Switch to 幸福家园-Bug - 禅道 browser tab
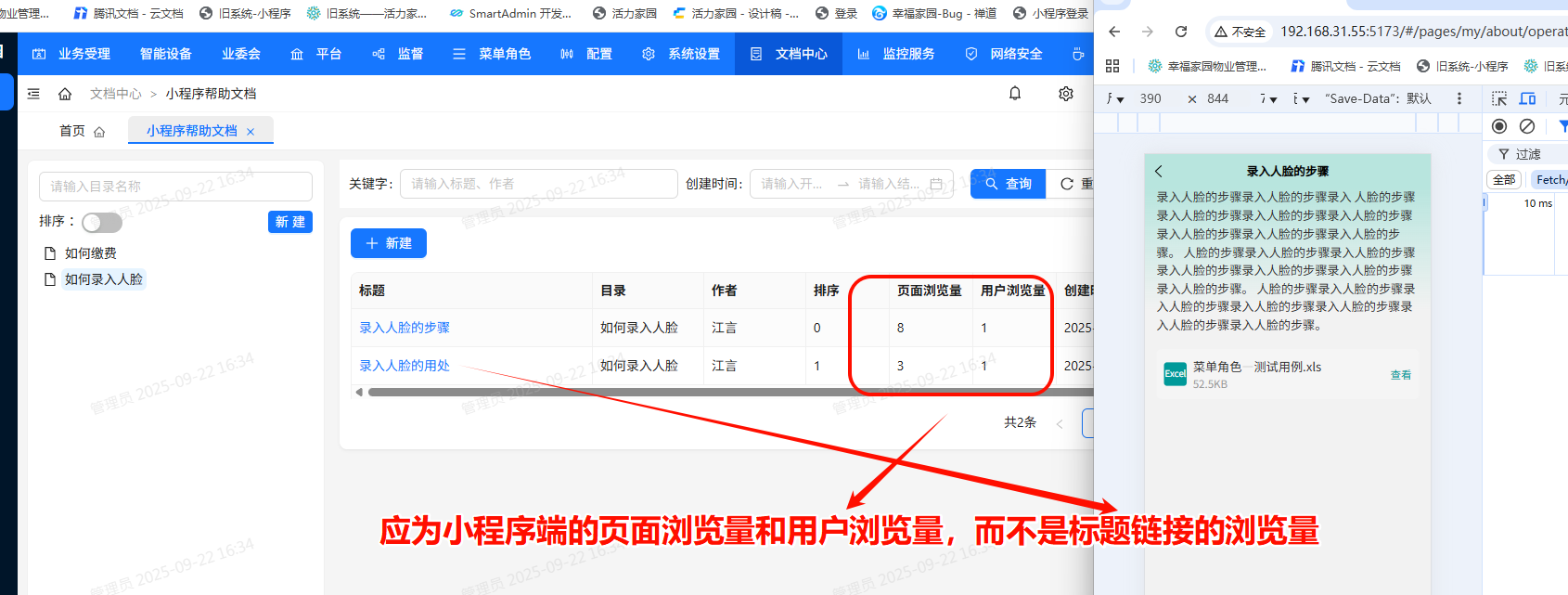Viewport: 1568px width, 595px height. [934, 13]
